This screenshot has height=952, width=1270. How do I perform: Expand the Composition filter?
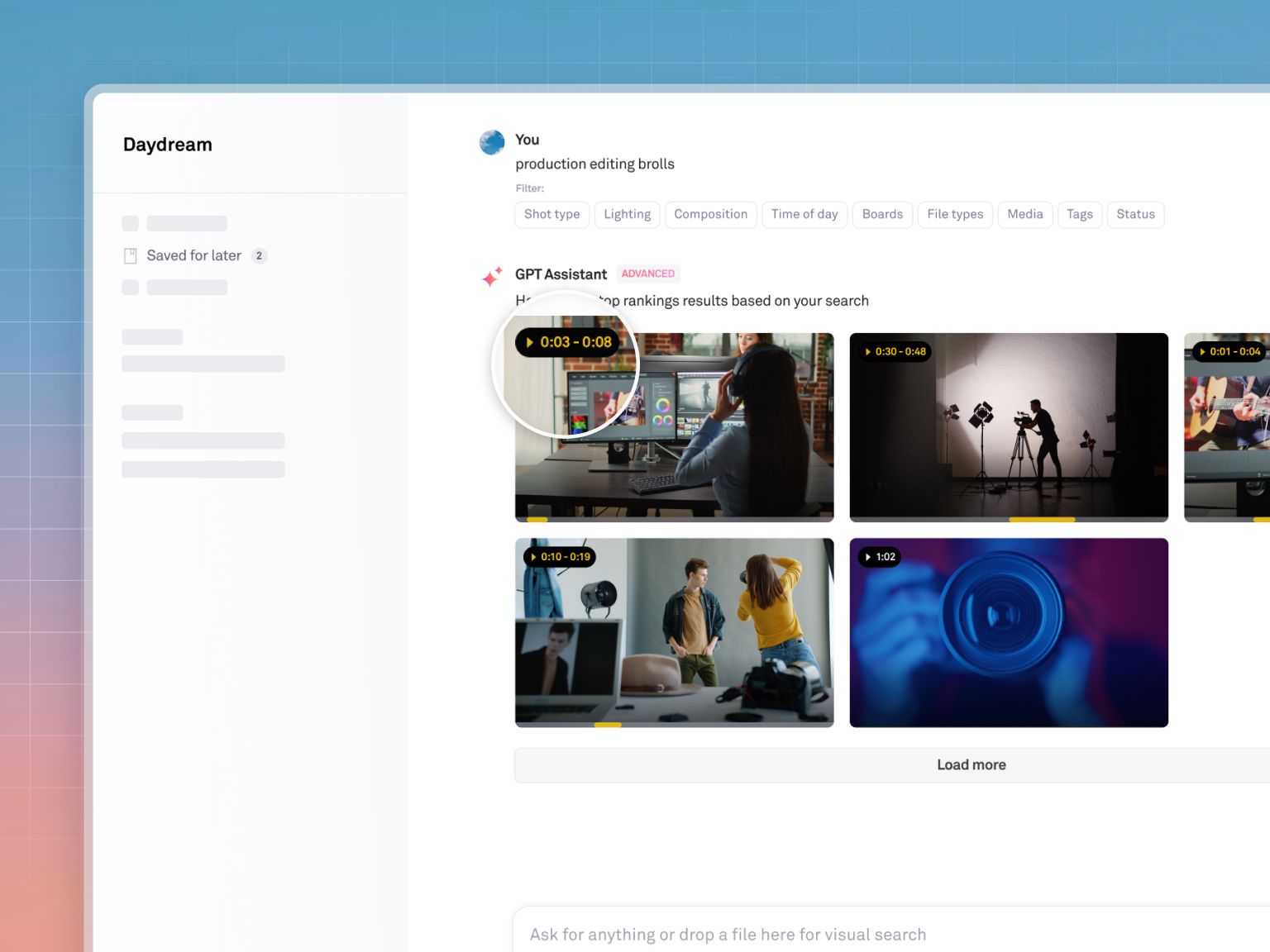coord(710,215)
